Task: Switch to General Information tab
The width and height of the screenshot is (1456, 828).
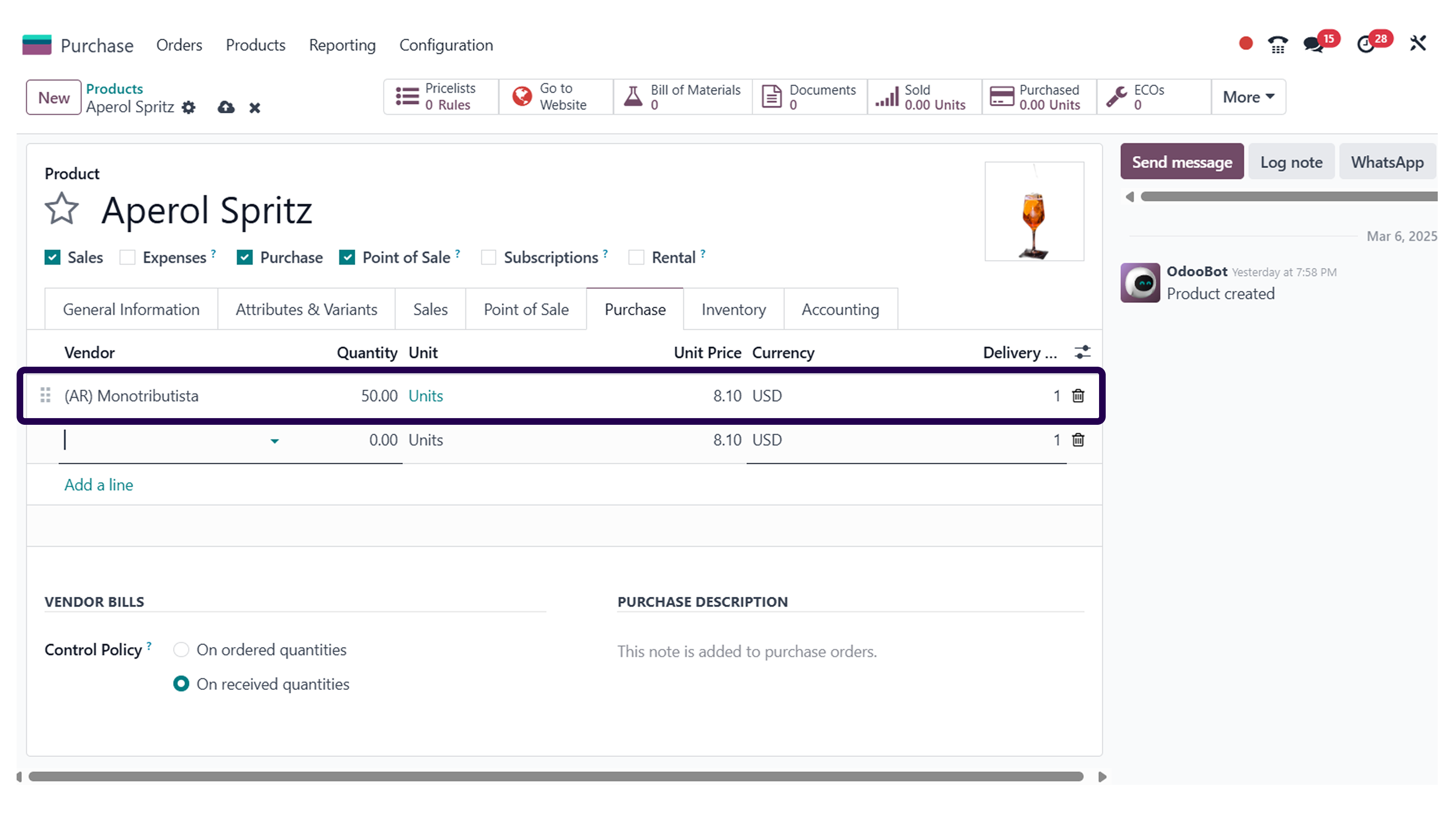Action: 132,309
